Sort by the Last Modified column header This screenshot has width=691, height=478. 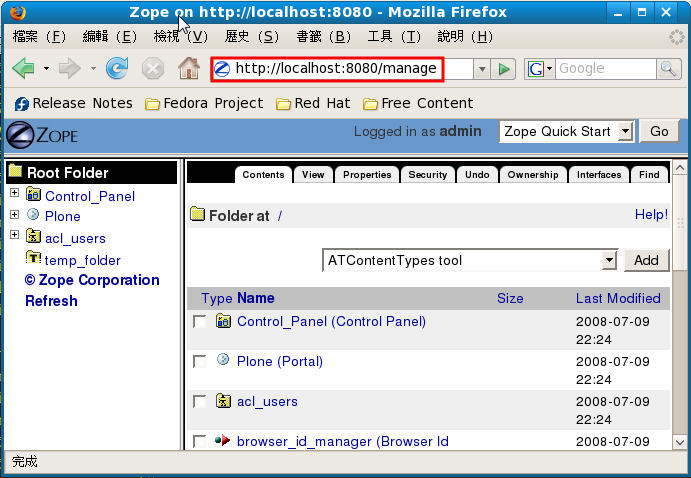pos(618,298)
